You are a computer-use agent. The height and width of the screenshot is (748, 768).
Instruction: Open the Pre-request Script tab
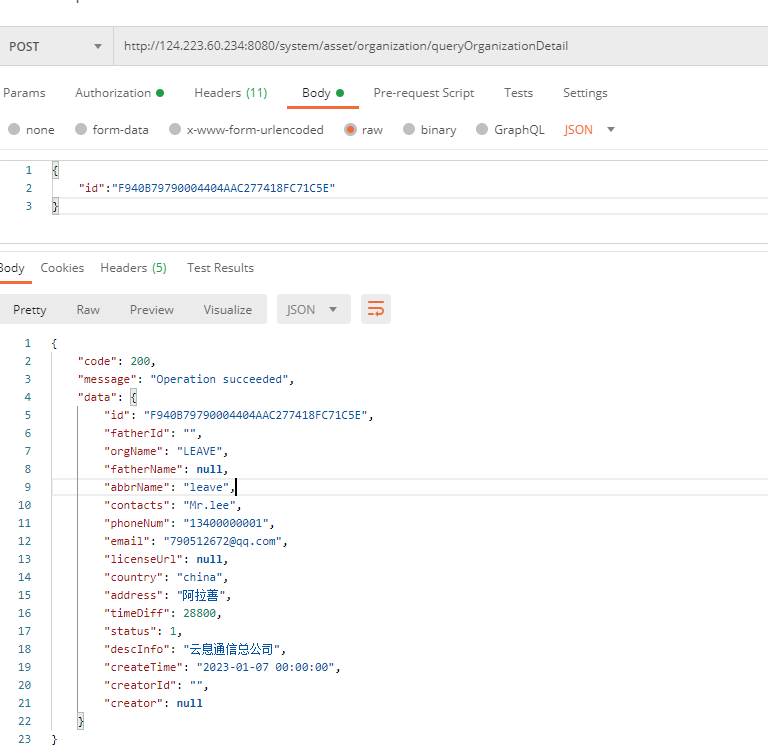(423, 93)
